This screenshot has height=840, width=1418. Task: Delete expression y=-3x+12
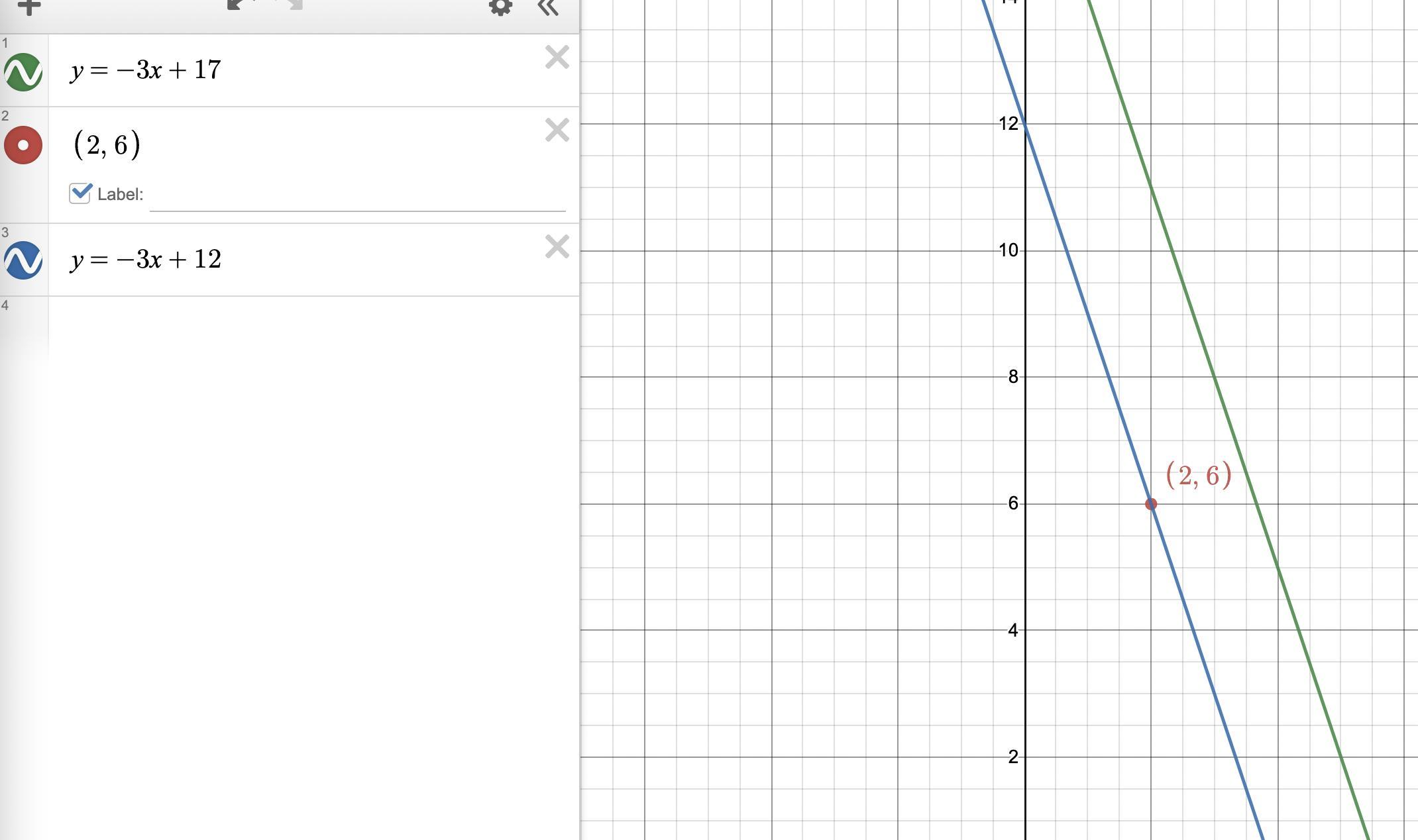tap(557, 246)
